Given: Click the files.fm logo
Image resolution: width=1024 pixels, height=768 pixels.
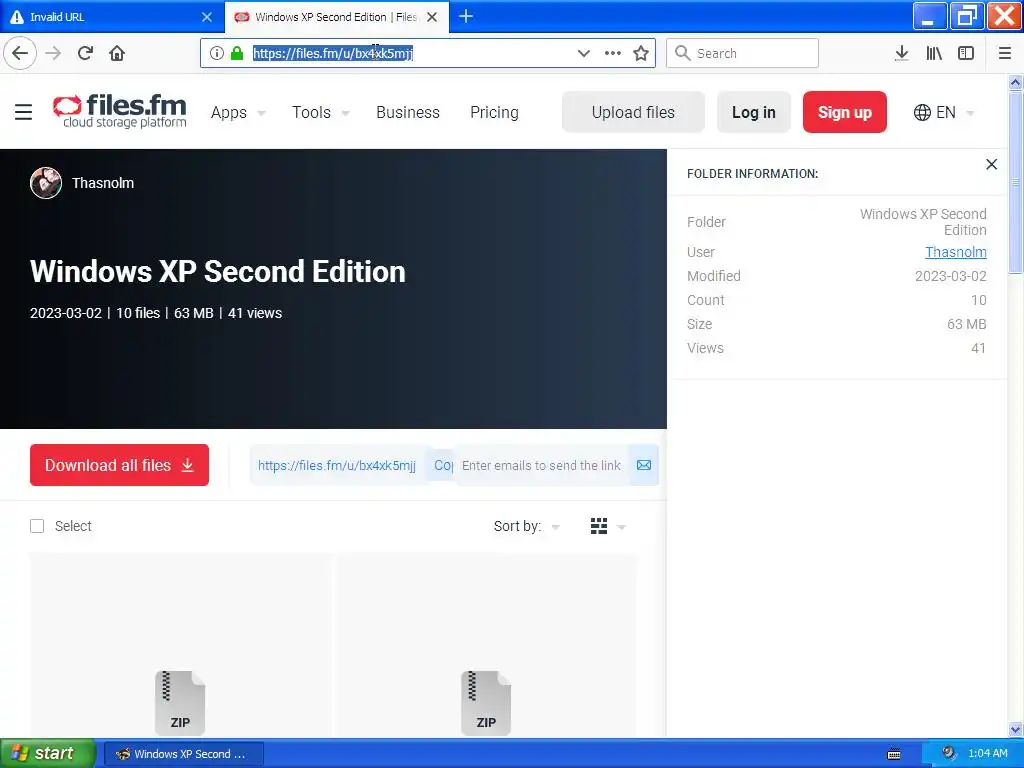Looking at the screenshot, I should point(120,111).
